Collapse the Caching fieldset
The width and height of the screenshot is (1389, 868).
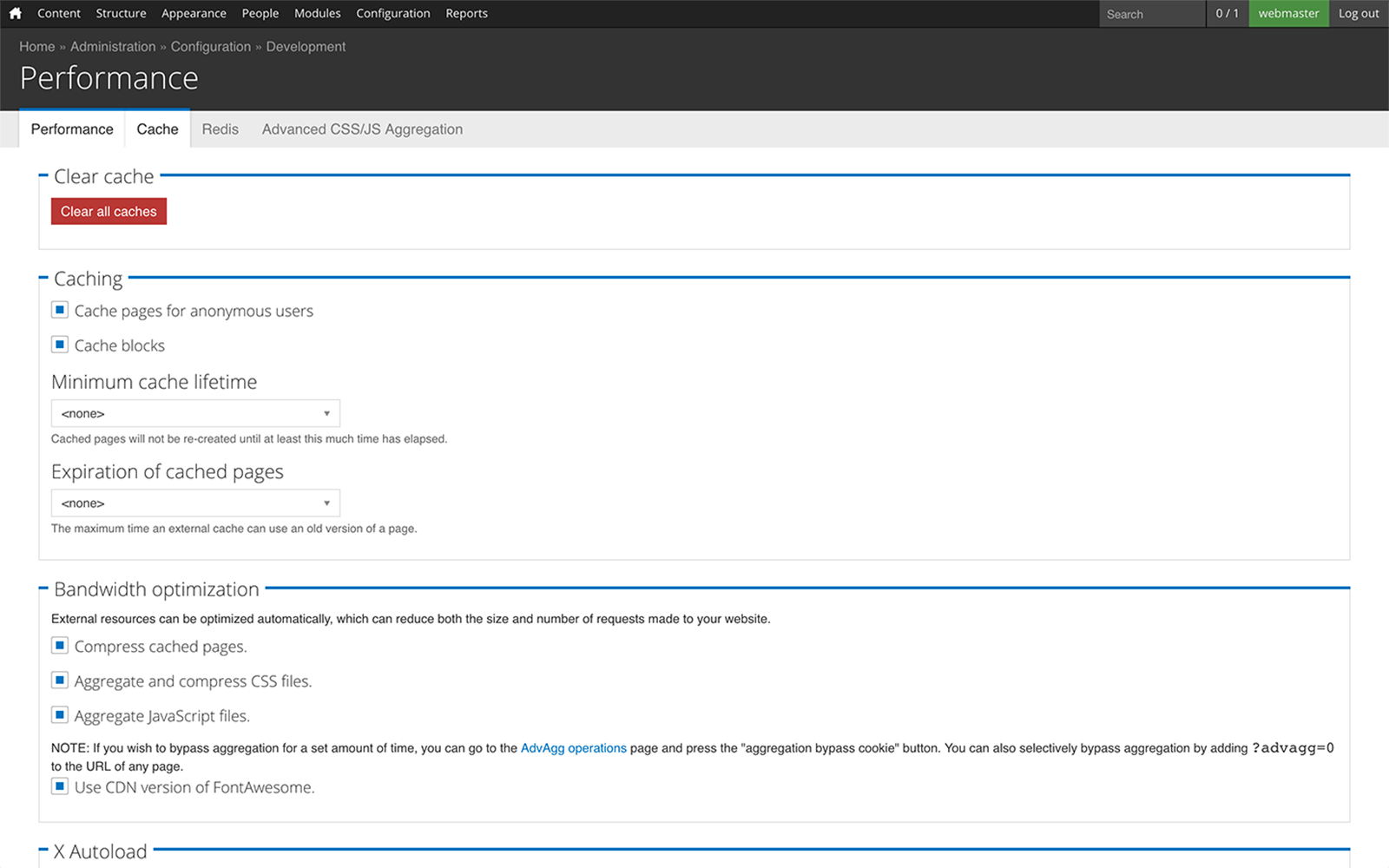tap(88, 279)
